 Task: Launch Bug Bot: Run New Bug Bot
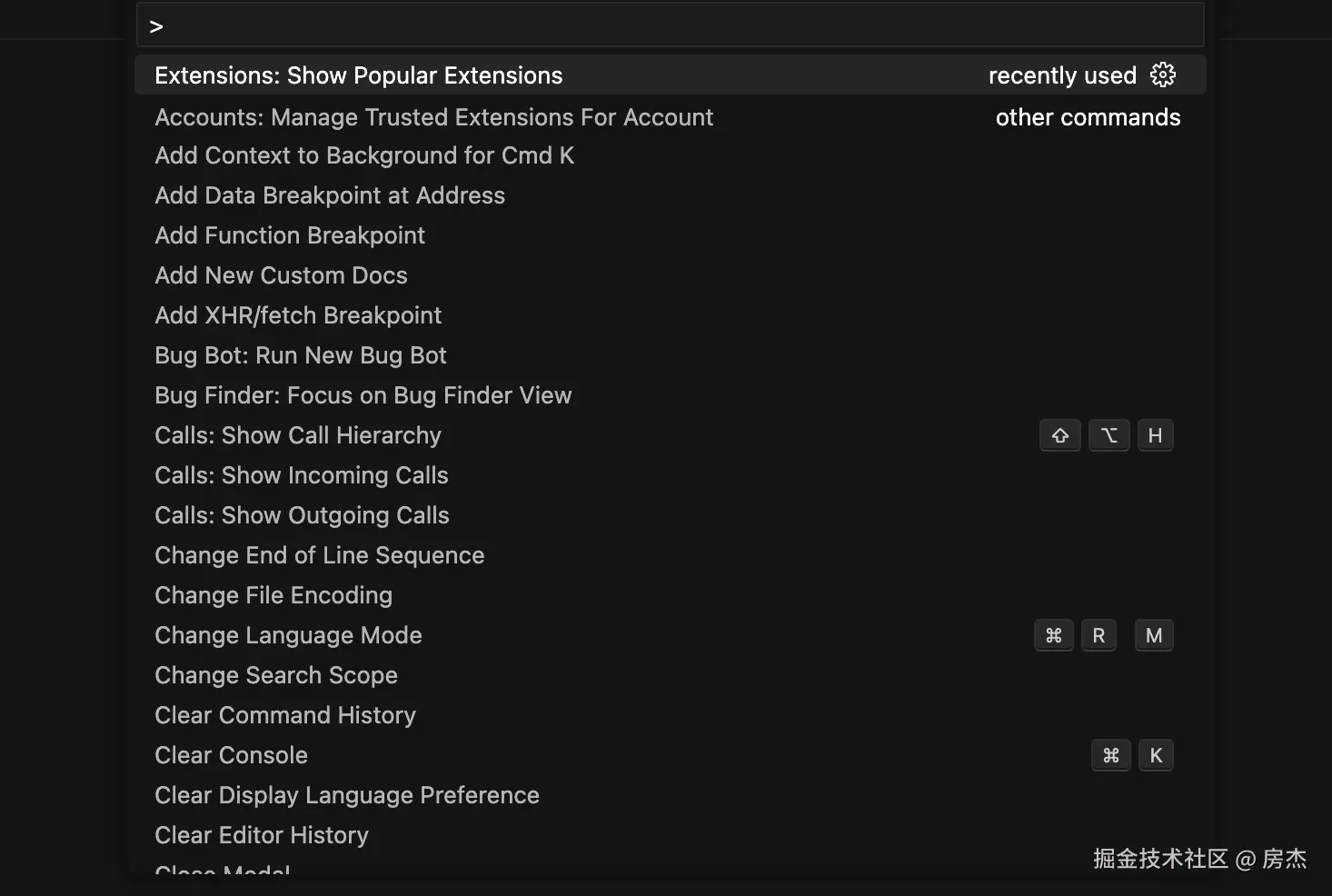click(301, 355)
